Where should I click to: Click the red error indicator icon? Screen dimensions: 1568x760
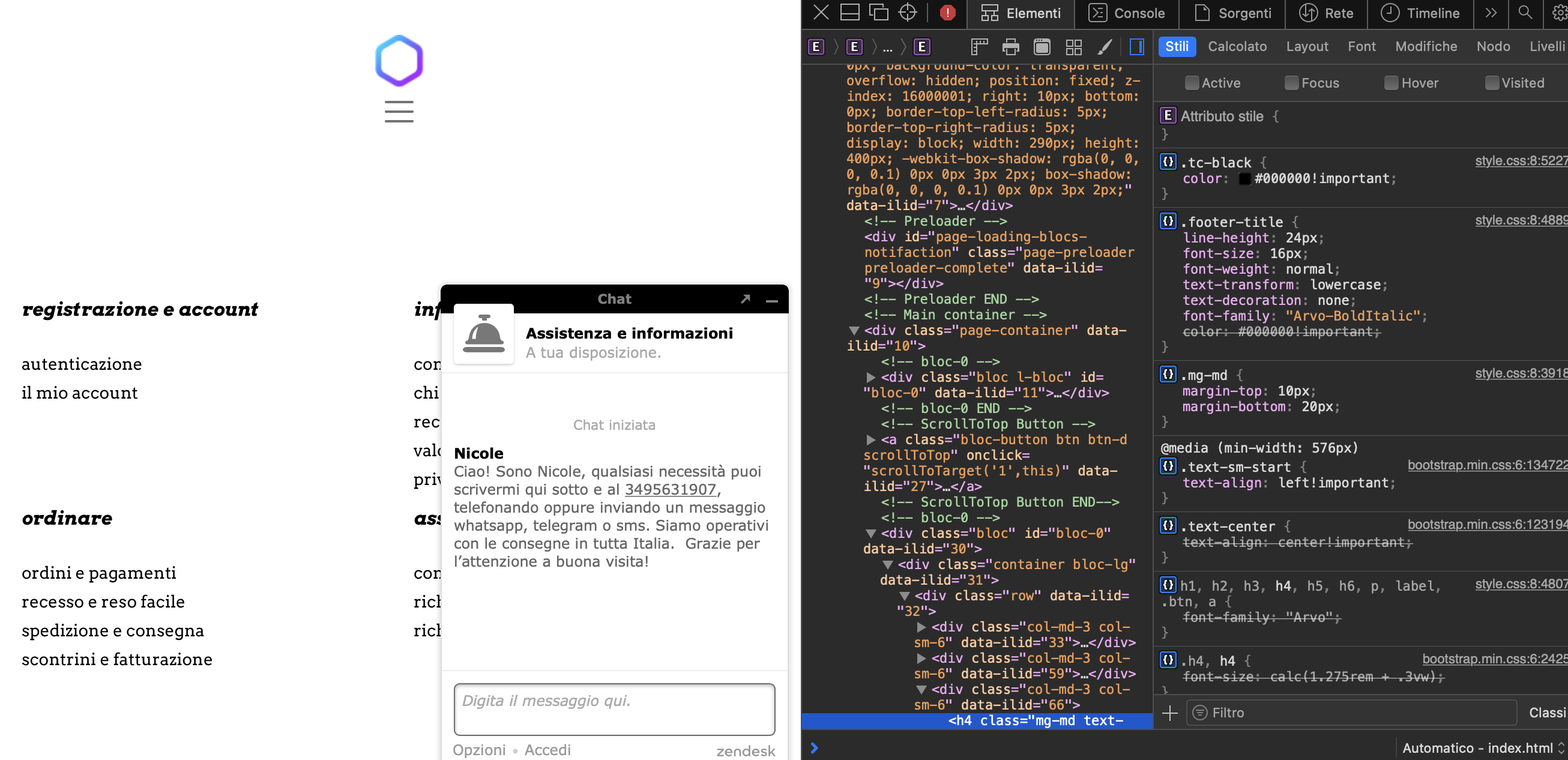947,13
